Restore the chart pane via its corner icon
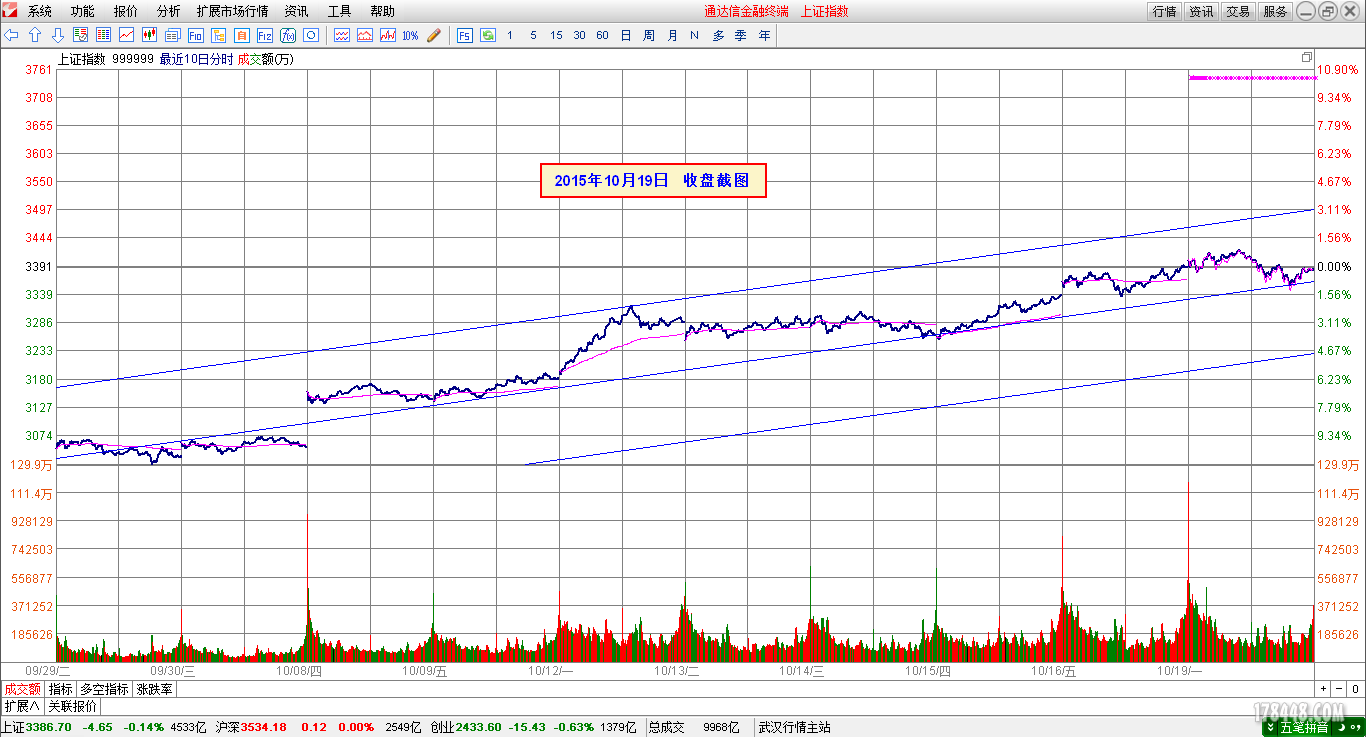Image resolution: width=1366 pixels, height=737 pixels. click(x=1306, y=58)
